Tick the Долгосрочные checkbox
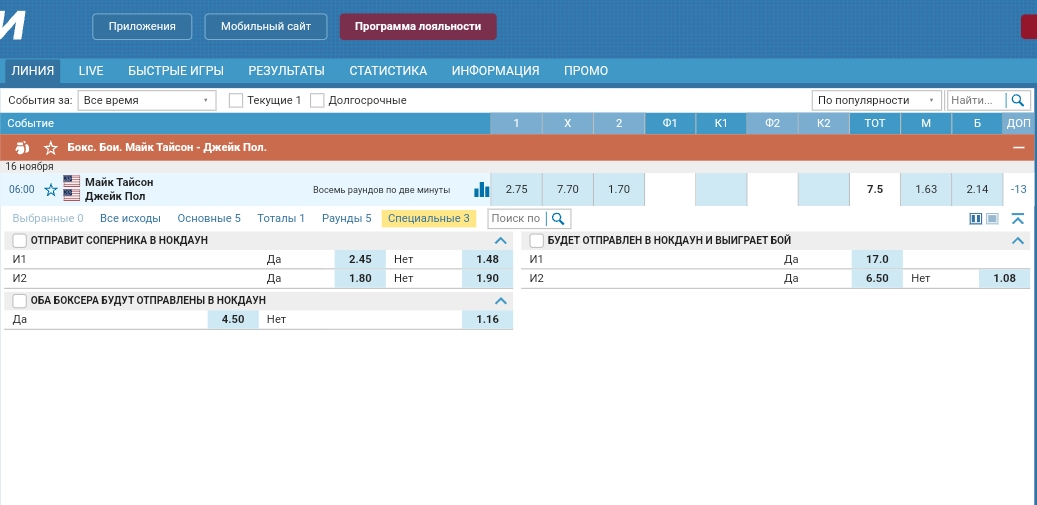The height and width of the screenshot is (505, 1037). [x=318, y=100]
